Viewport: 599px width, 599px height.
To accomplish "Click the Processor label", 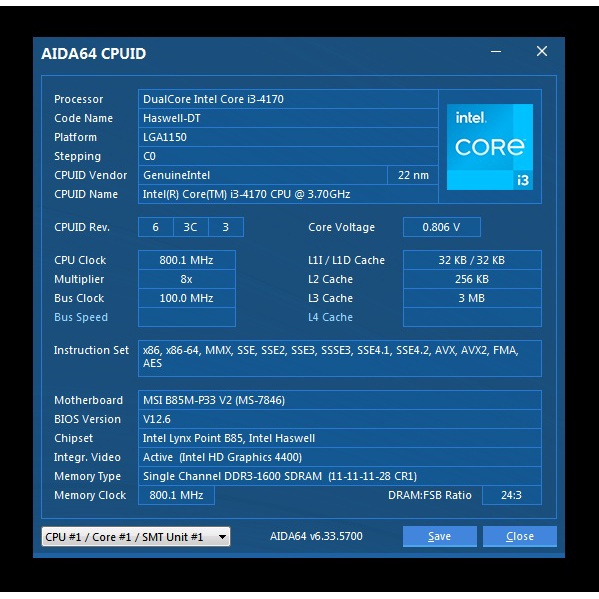I will (79, 99).
